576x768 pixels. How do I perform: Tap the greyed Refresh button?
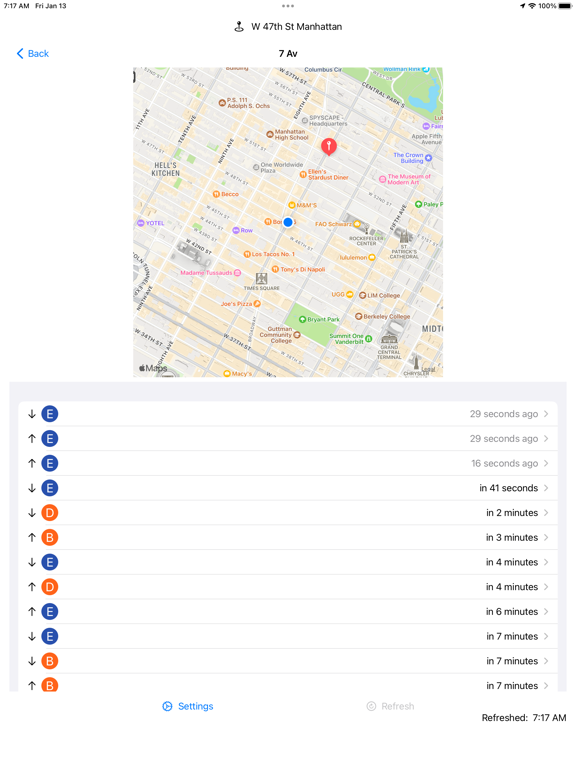pyautogui.click(x=390, y=706)
